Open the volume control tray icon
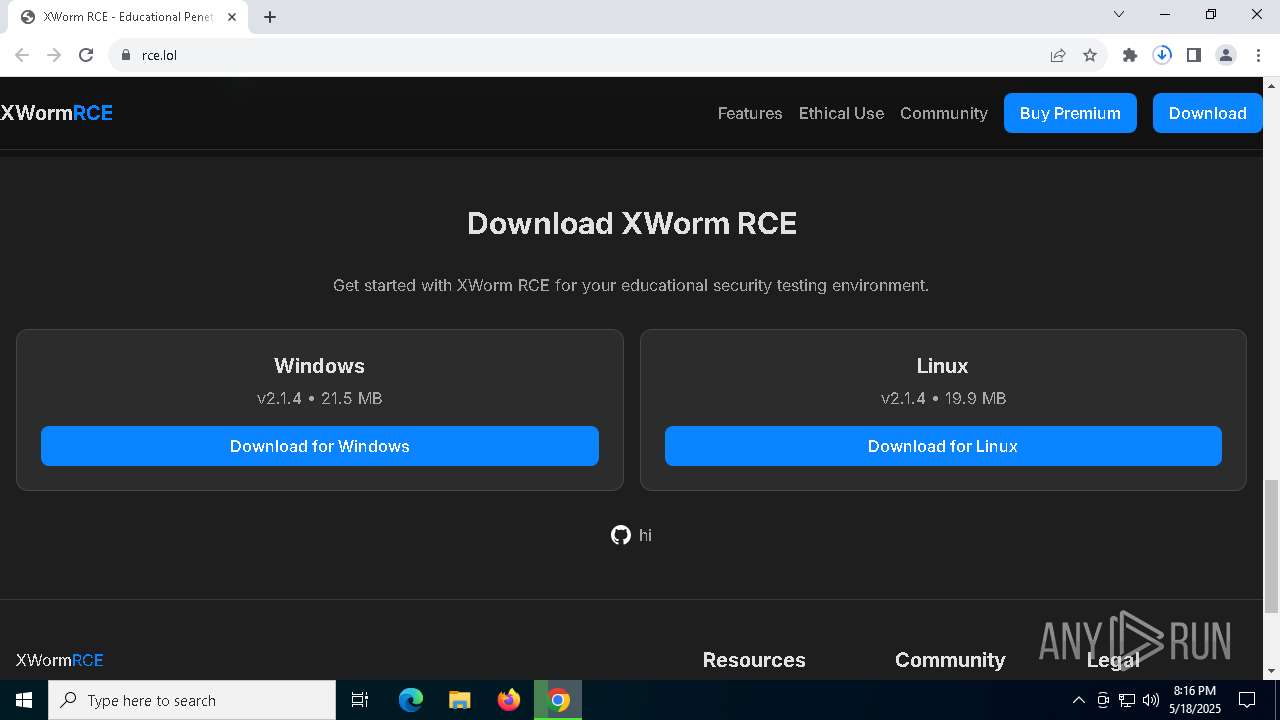The width and height of the screenshot is (1280, 720). coord(1151,700)
